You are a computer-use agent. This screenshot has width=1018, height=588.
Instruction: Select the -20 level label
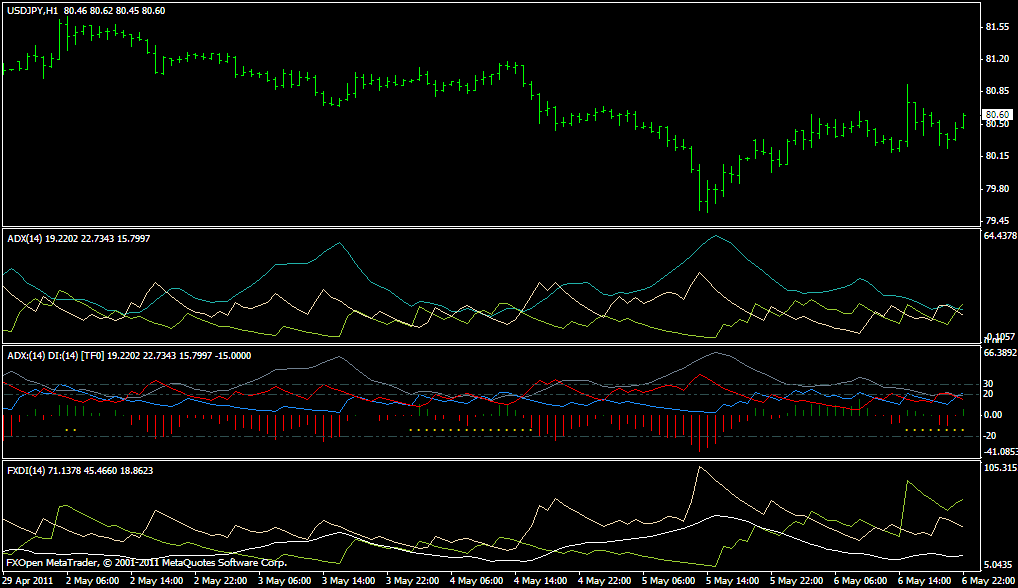[990, 436]
